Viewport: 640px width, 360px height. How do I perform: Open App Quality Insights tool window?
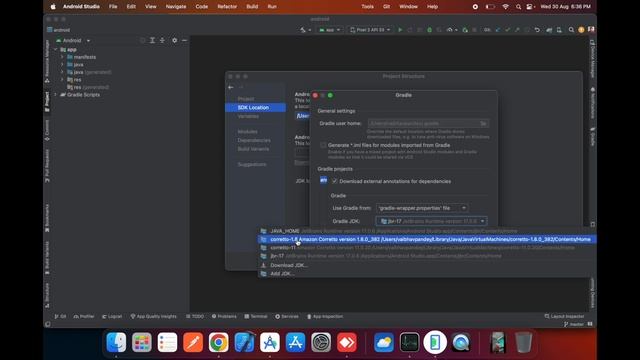pyautogui.click(x=153, y=316)
